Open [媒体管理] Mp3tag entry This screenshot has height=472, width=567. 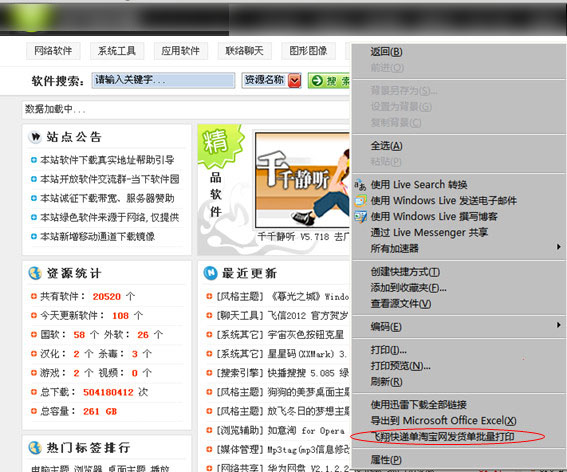click(283, 450)
